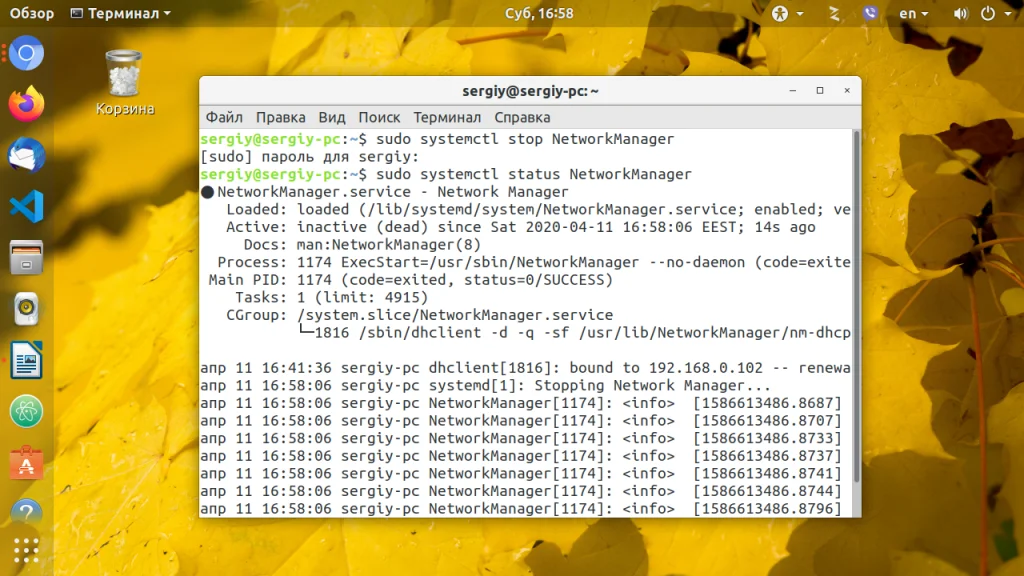
Task: Launch Firefox from the dock
Action: click(26, 104)
